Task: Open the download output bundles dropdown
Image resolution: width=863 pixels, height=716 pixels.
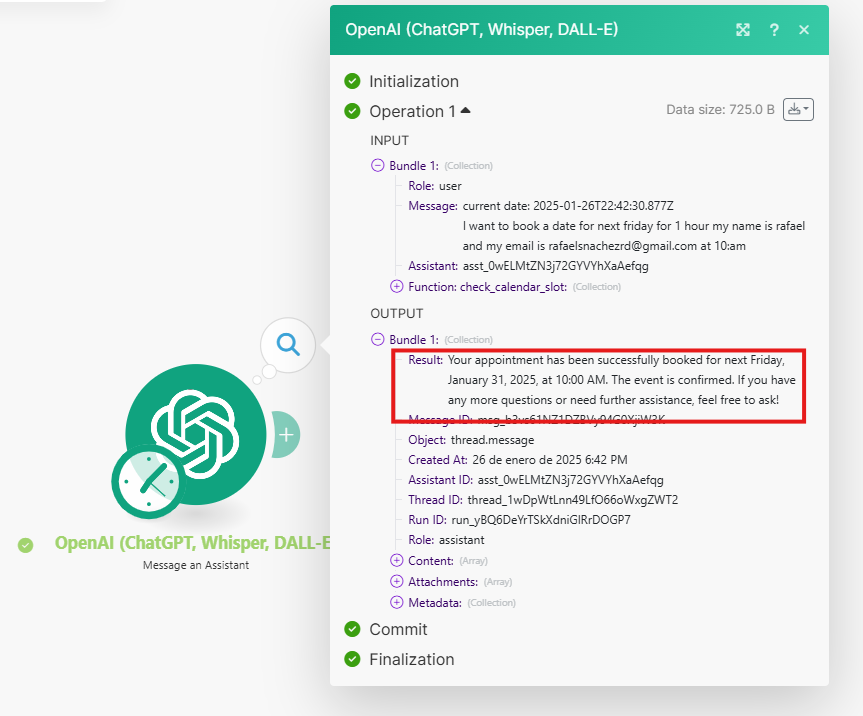Action: point(798,110)
